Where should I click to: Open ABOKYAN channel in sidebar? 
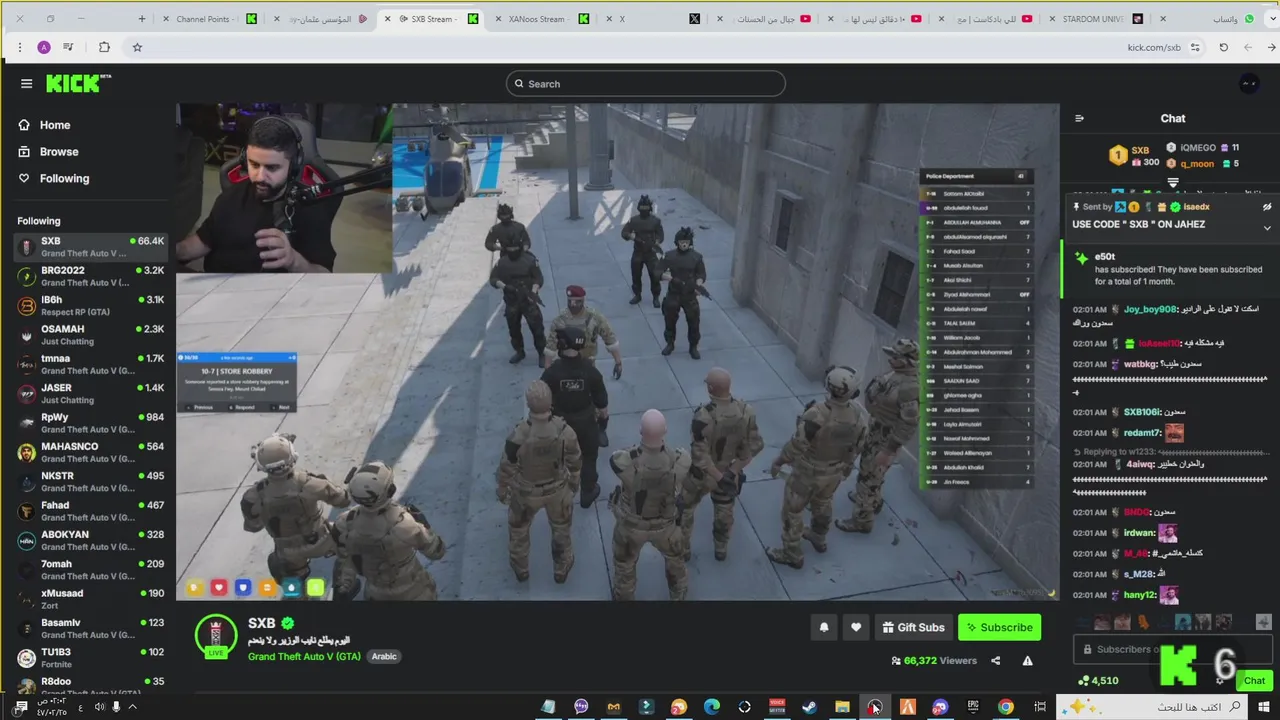[x=90, y=540]
